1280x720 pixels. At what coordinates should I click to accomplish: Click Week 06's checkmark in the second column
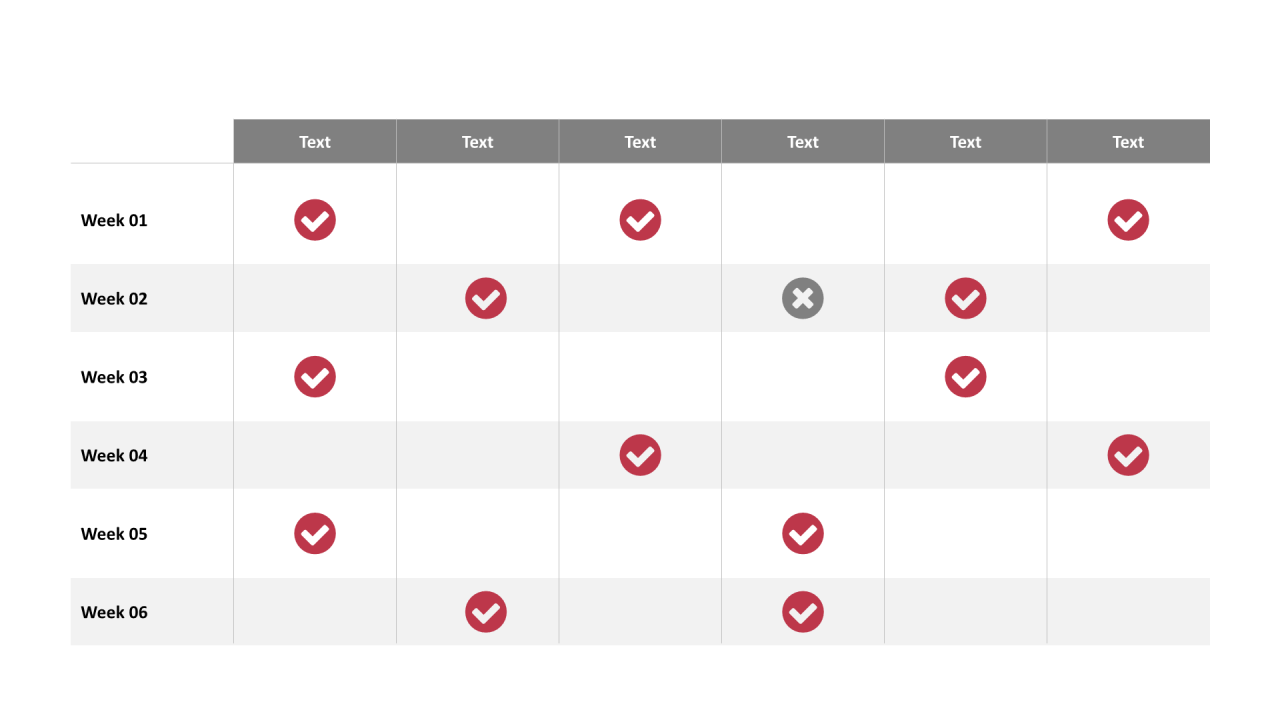486,612
